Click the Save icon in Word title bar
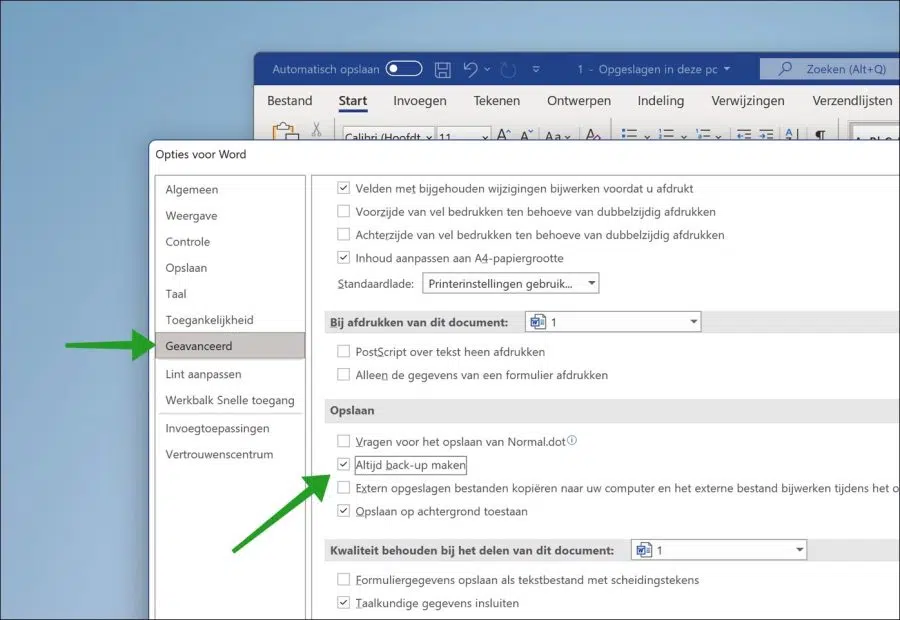 (443, 69)
